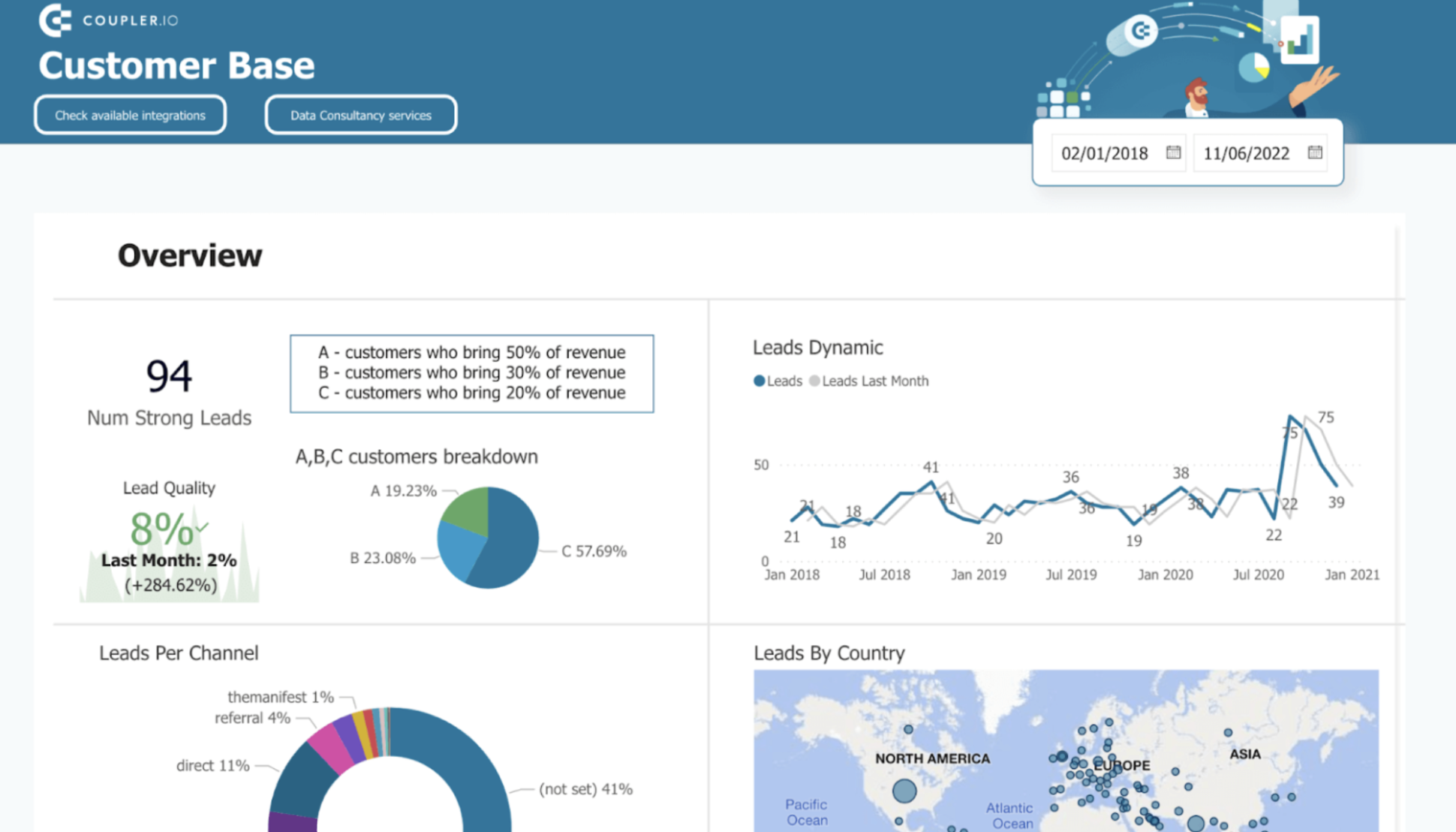The height and width of the screenshot is (832, 1456).
Task: Click the Coupler logo inside the illustration bubble
Action: click(x=1142, y=31)
